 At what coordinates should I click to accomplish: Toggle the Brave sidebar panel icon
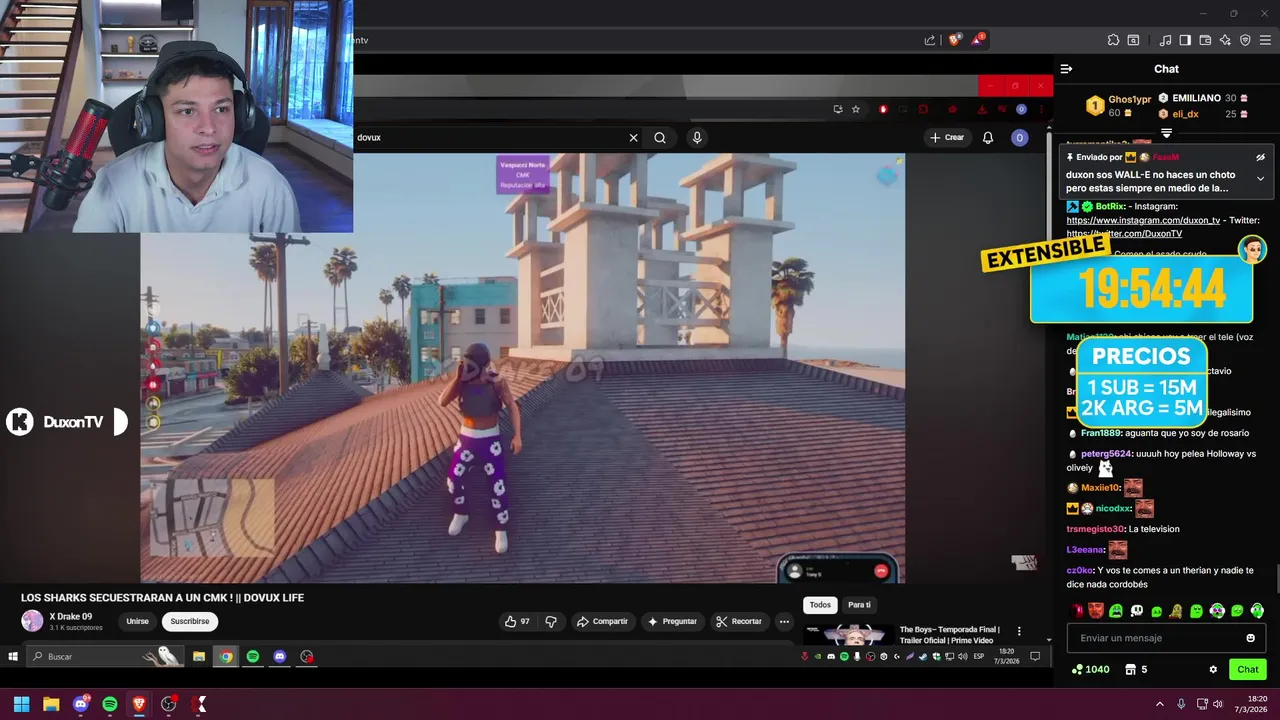coord(1185,40)
